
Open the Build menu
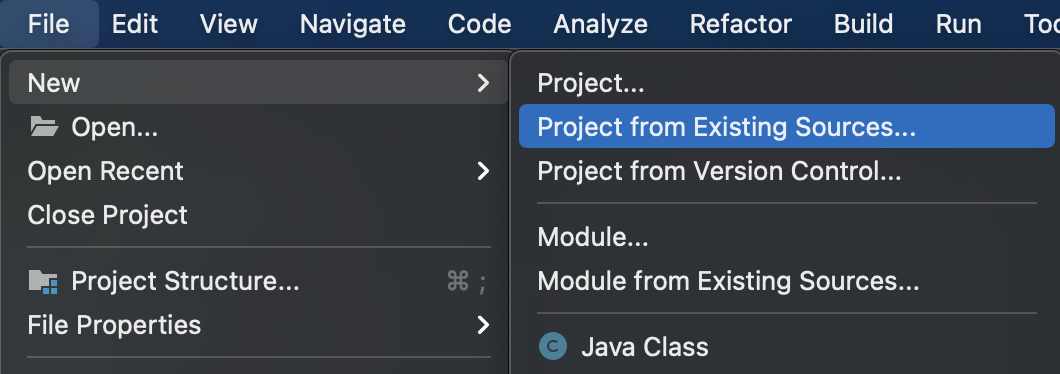click(x=863, y=24)
